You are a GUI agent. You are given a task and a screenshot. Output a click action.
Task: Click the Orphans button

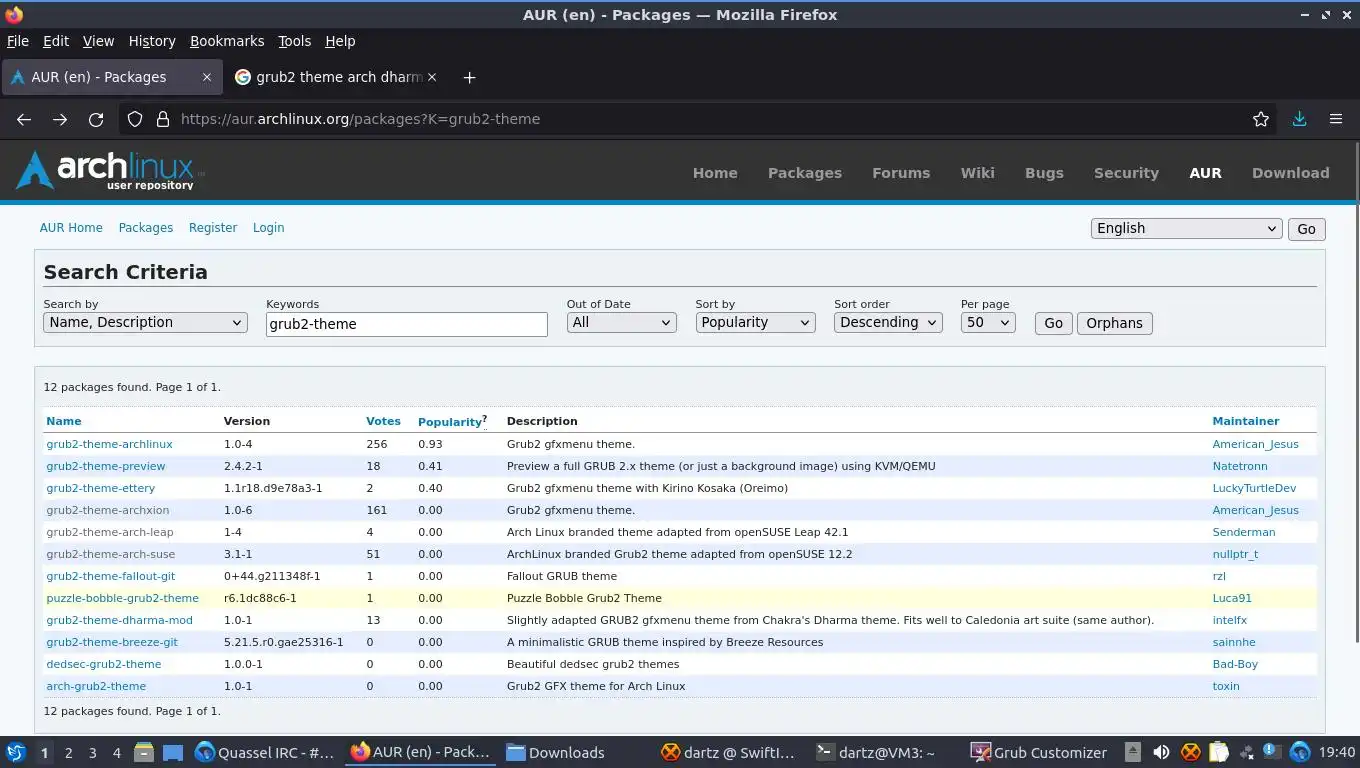(1114, 323)
